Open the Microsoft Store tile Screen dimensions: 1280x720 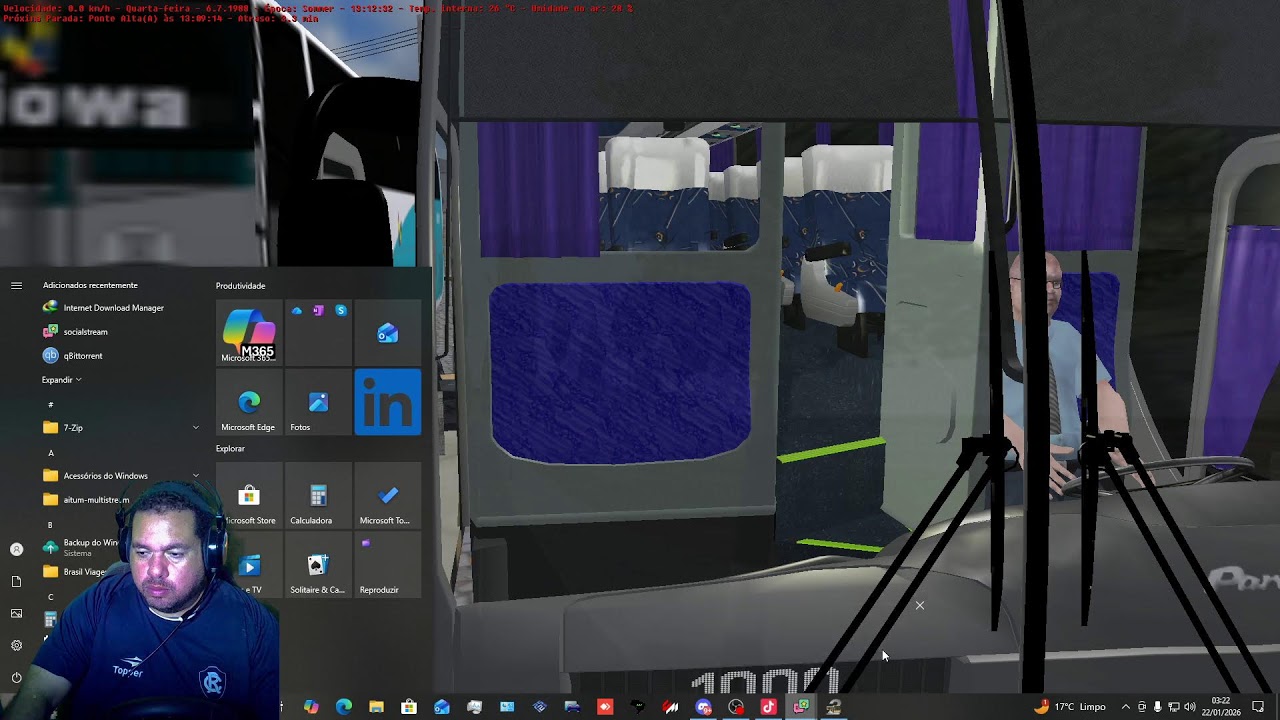coord(249,496)
